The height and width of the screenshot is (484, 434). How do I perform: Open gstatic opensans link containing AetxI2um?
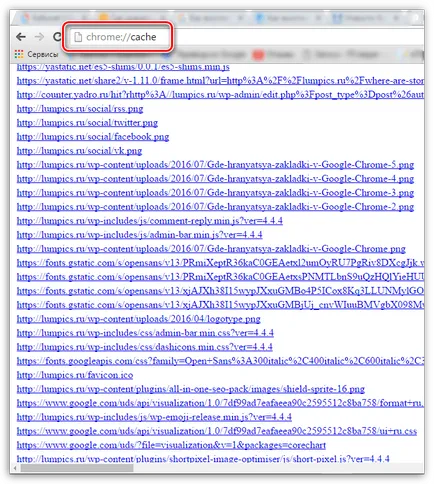pyautogui.click(x=220, y=263)
